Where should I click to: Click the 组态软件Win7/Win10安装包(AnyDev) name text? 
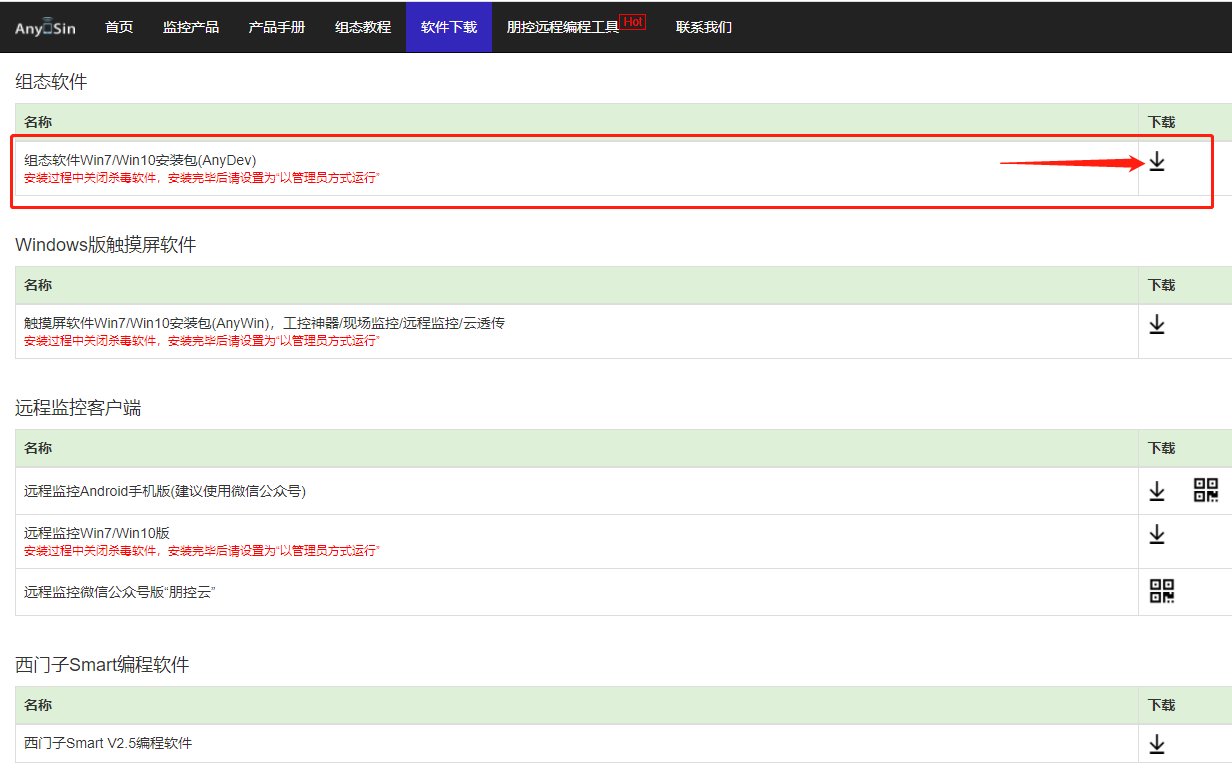pos(140,160)
